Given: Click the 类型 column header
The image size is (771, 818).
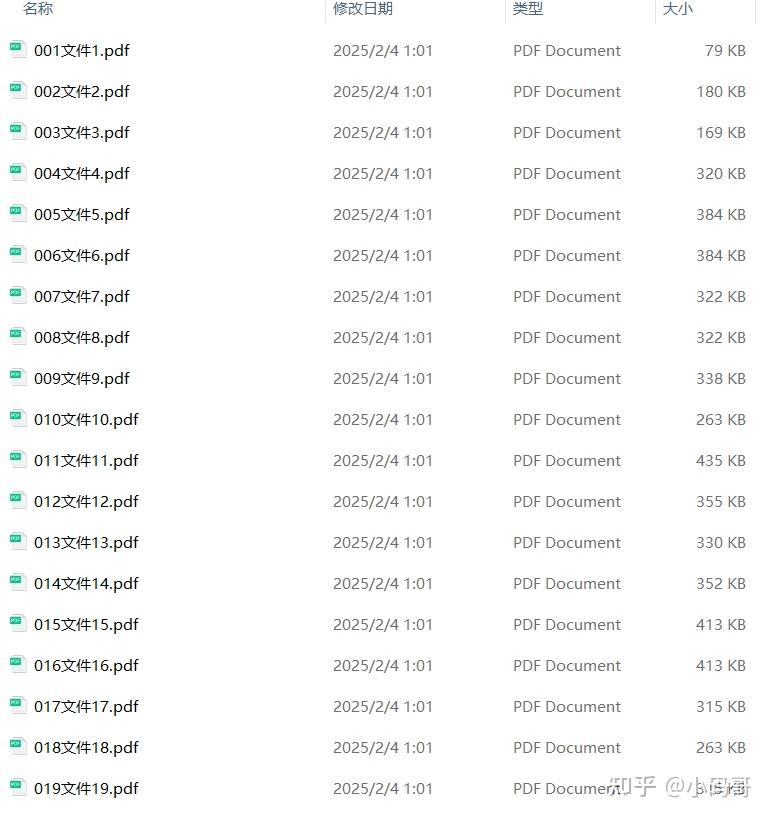Looking at the screenshot, I should pyautogui.click(x=528, y=9).
